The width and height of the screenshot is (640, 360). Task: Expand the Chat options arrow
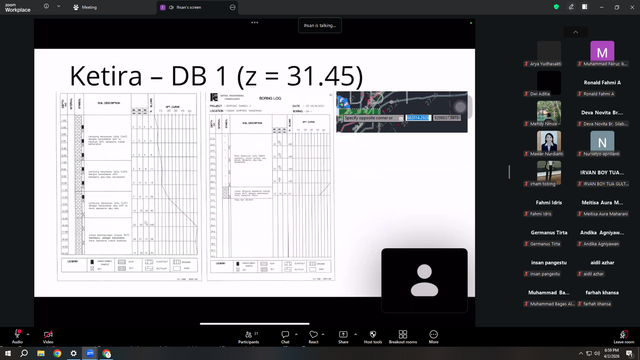pos(296,334)
